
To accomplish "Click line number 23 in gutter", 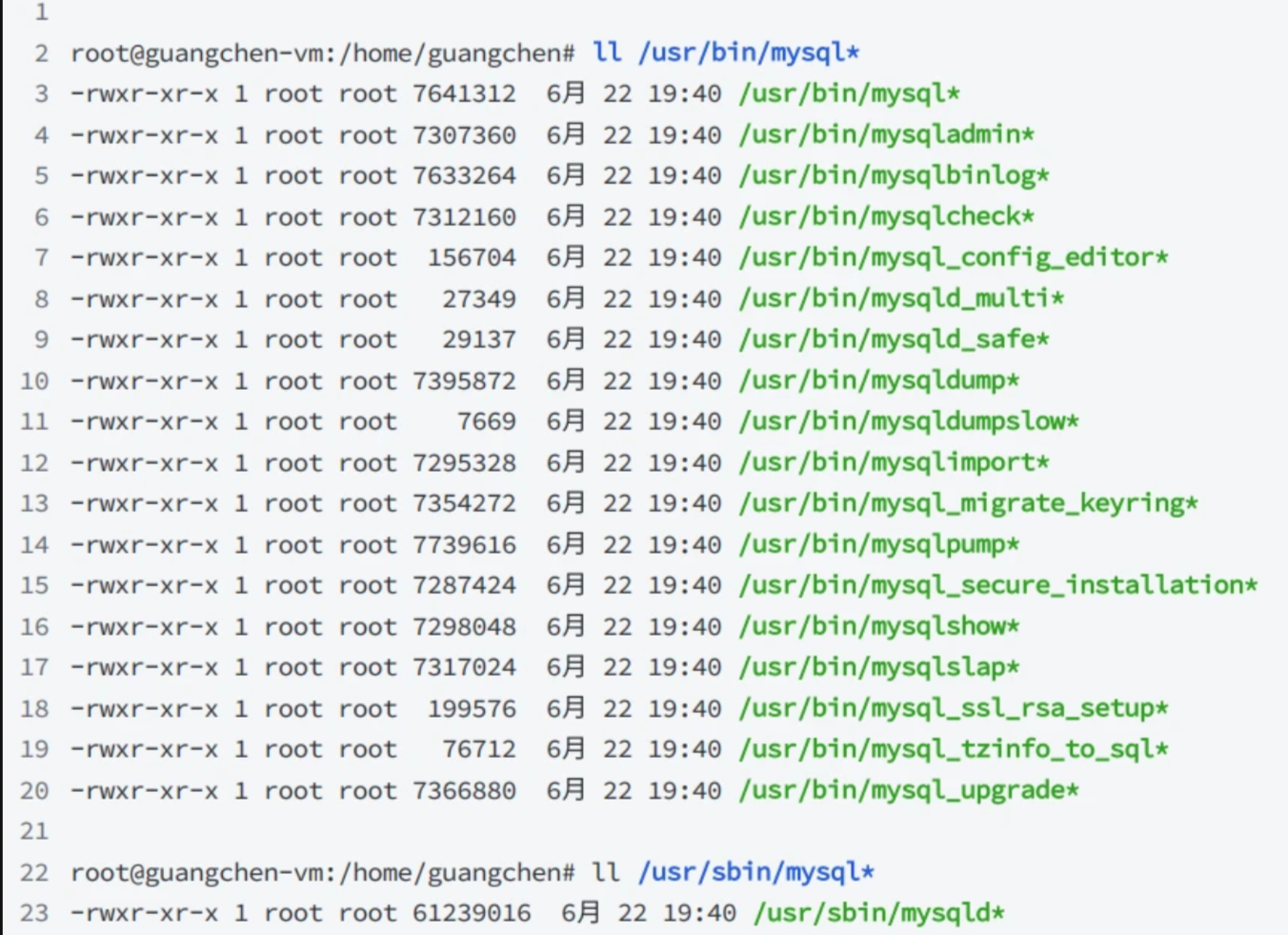I will click(34, 913).
